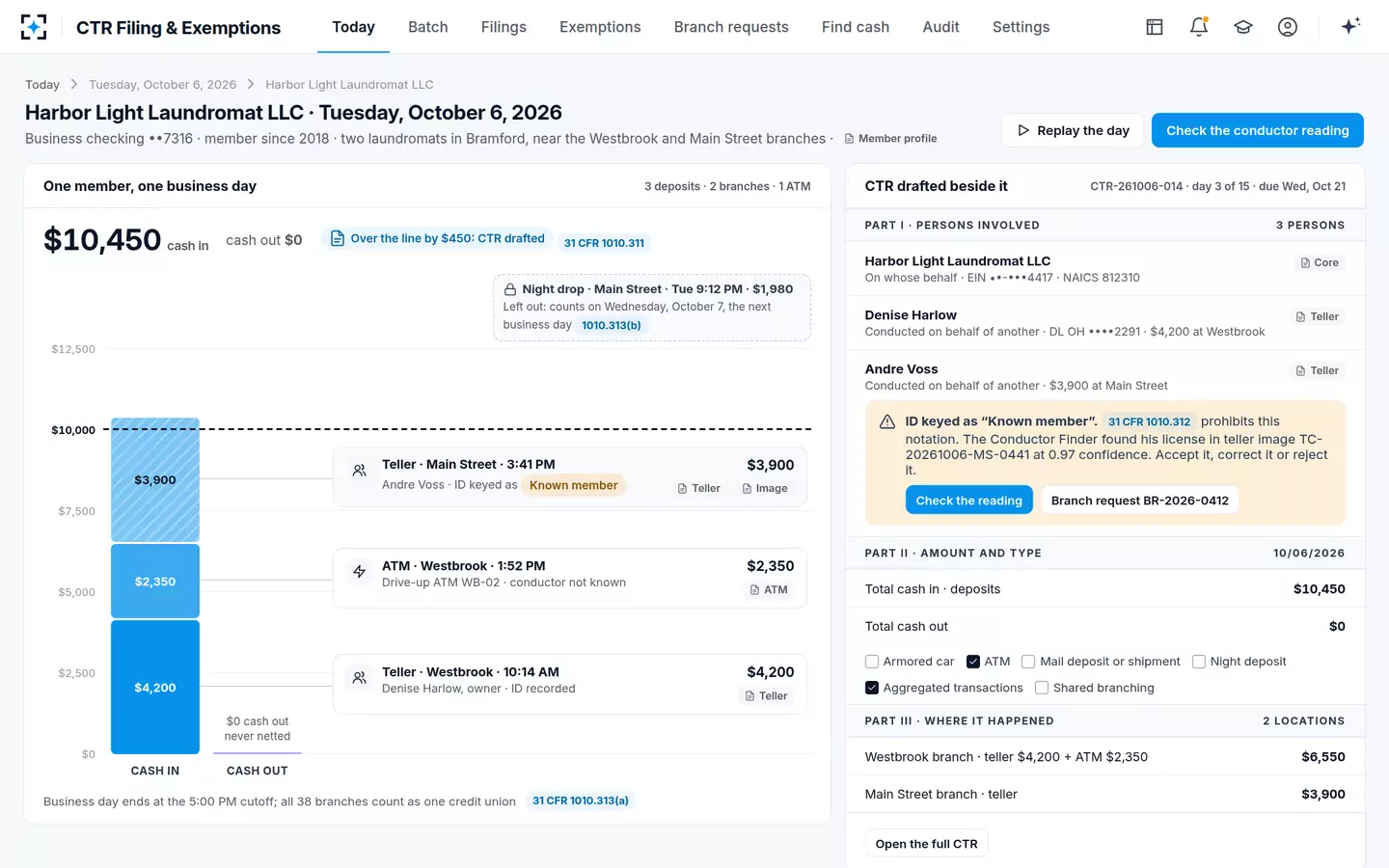Open the user account icon
The image size is (1389, 868).
click(x=1288, y=27)
